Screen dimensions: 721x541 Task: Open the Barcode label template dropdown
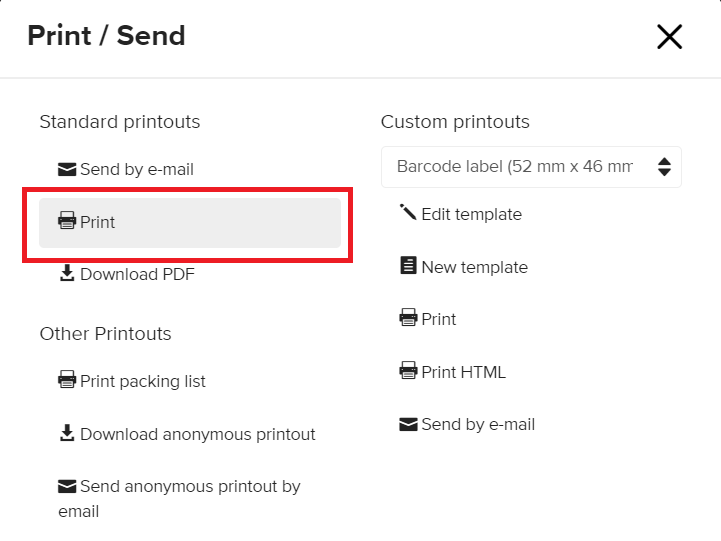tap(531, 167)
